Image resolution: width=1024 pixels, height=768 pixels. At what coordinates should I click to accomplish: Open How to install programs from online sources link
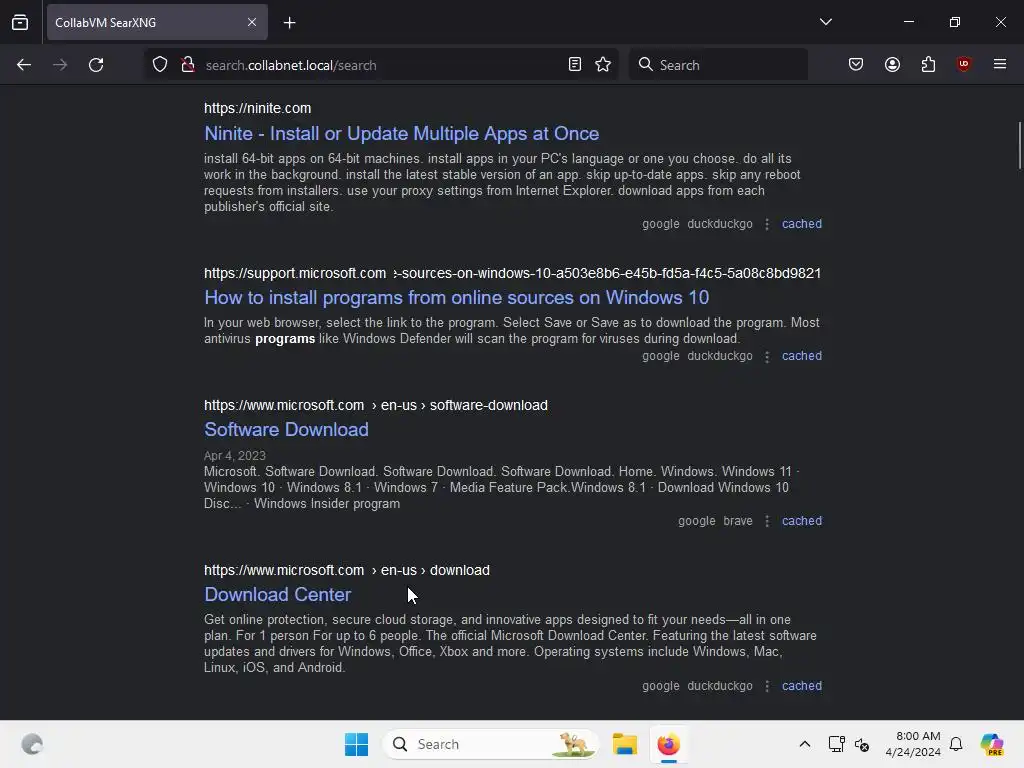click(456, 298)
